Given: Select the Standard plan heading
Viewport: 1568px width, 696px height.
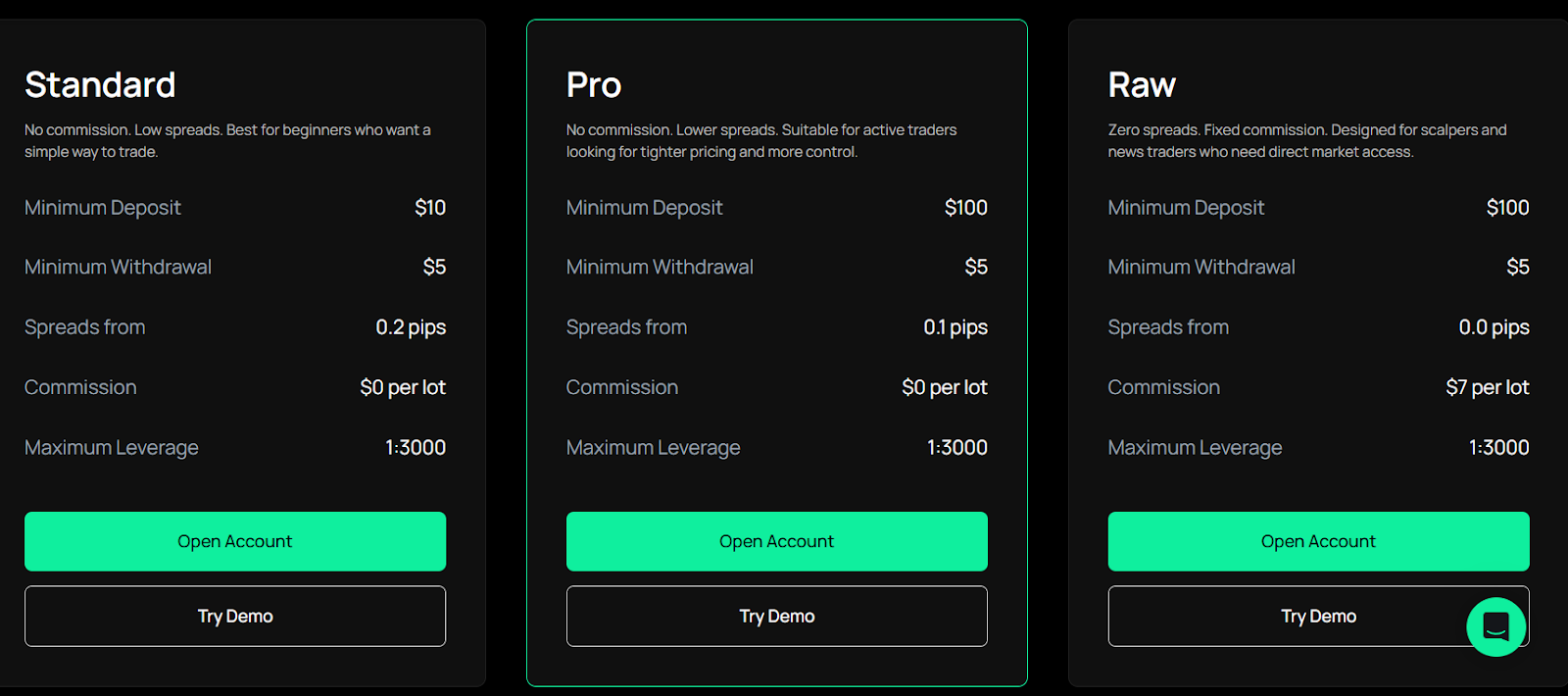Looking at the screenshot, I should pyautogui.click(x=100, y=85).
